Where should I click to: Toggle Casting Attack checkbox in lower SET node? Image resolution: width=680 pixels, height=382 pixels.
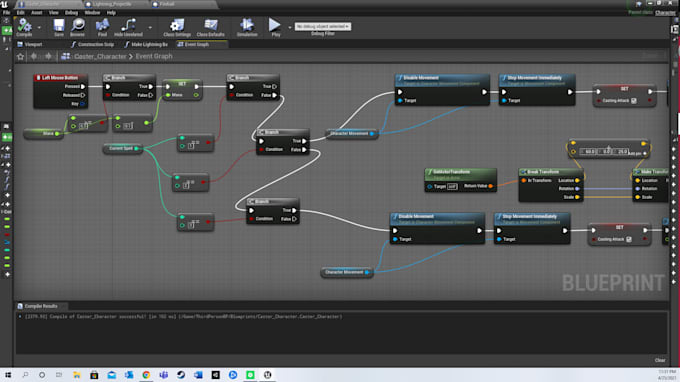(x=629, y=239)
